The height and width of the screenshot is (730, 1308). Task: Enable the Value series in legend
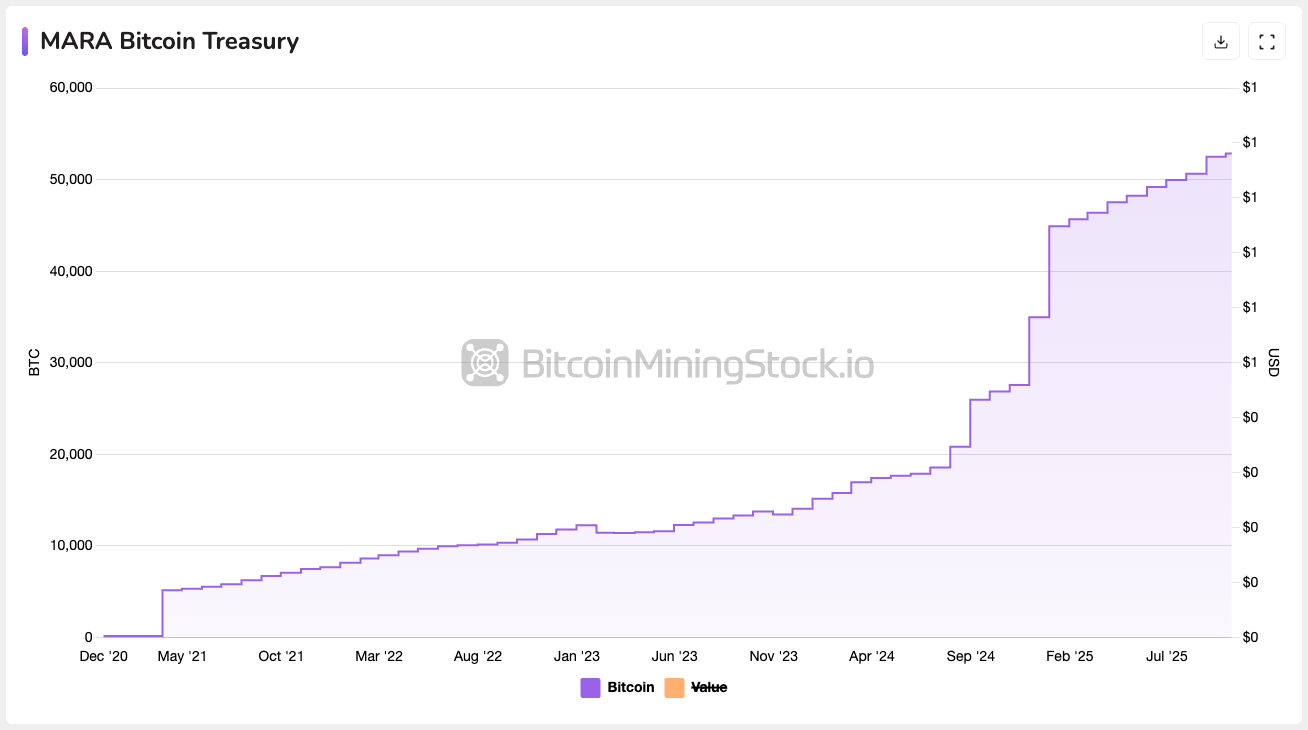709,688
